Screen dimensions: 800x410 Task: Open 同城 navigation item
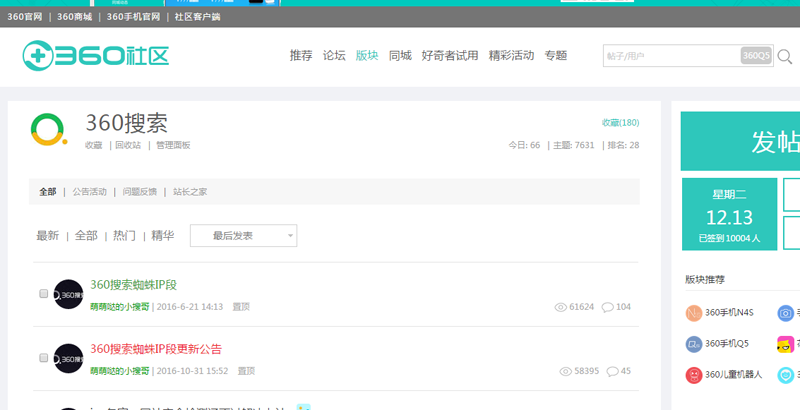(x=400, y=56)
